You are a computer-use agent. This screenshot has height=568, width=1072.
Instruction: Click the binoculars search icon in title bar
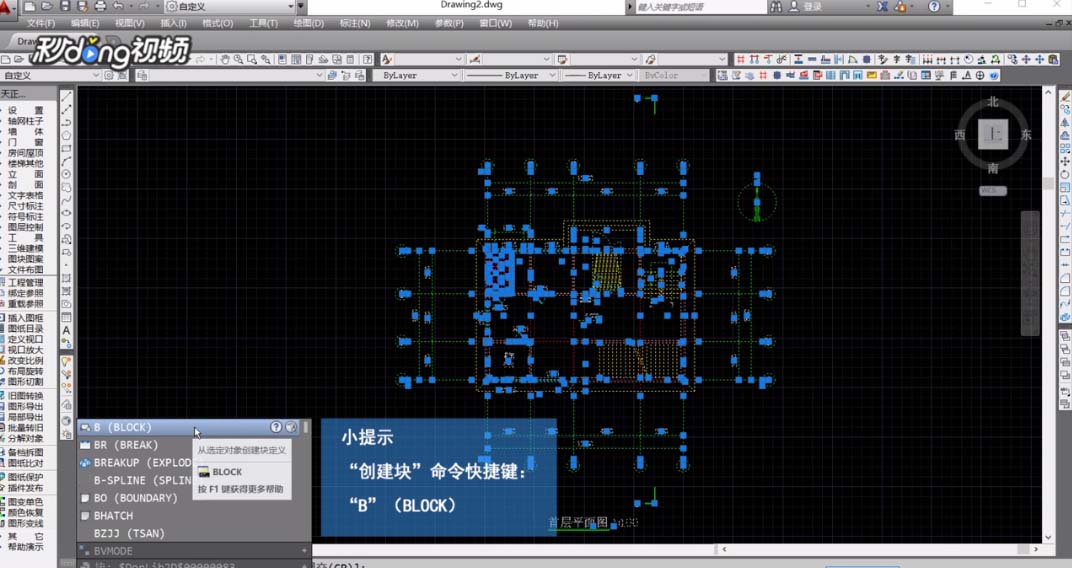click(x=776, y=6)
